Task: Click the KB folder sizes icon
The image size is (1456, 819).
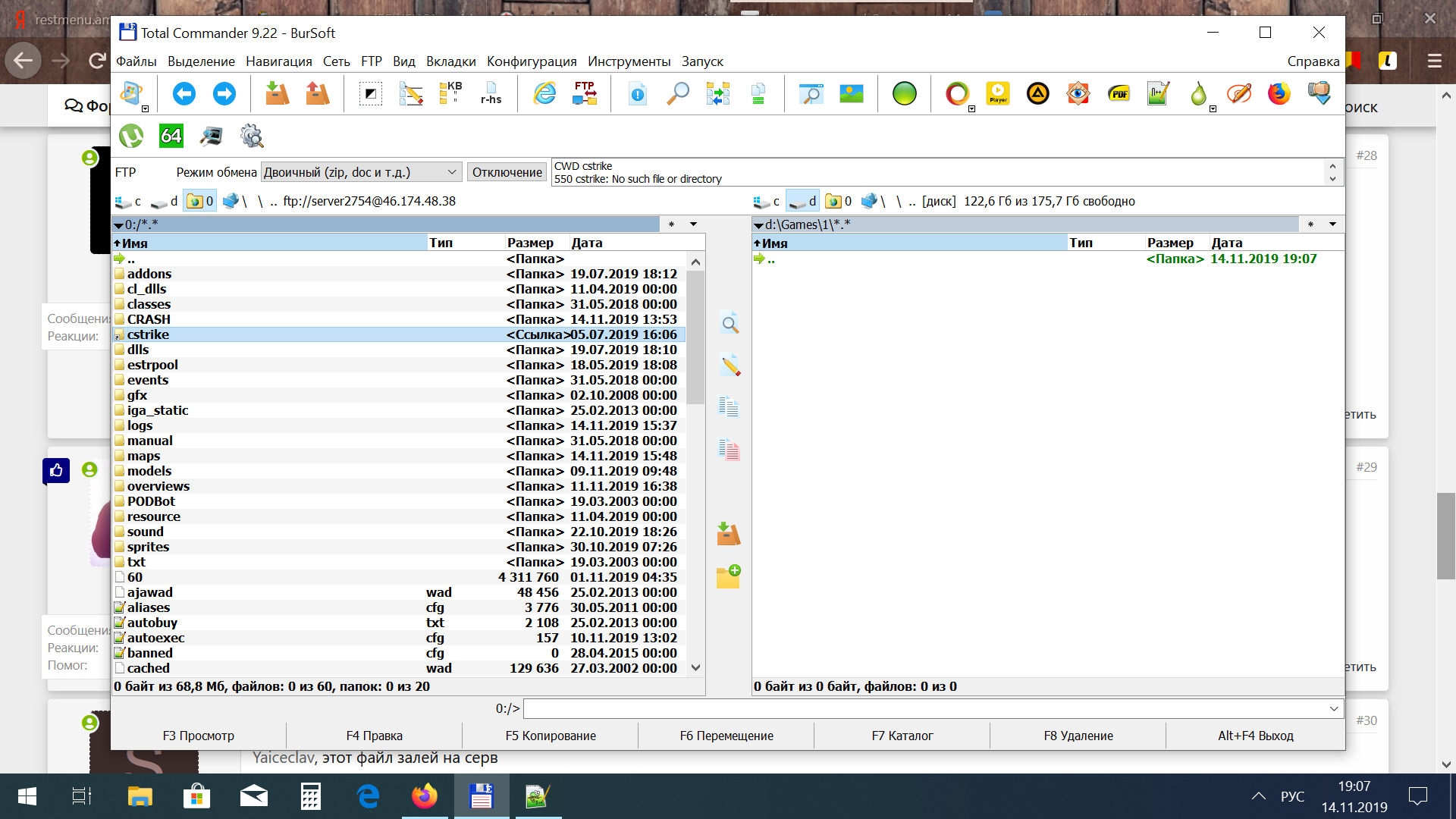Action: (451, 94)
